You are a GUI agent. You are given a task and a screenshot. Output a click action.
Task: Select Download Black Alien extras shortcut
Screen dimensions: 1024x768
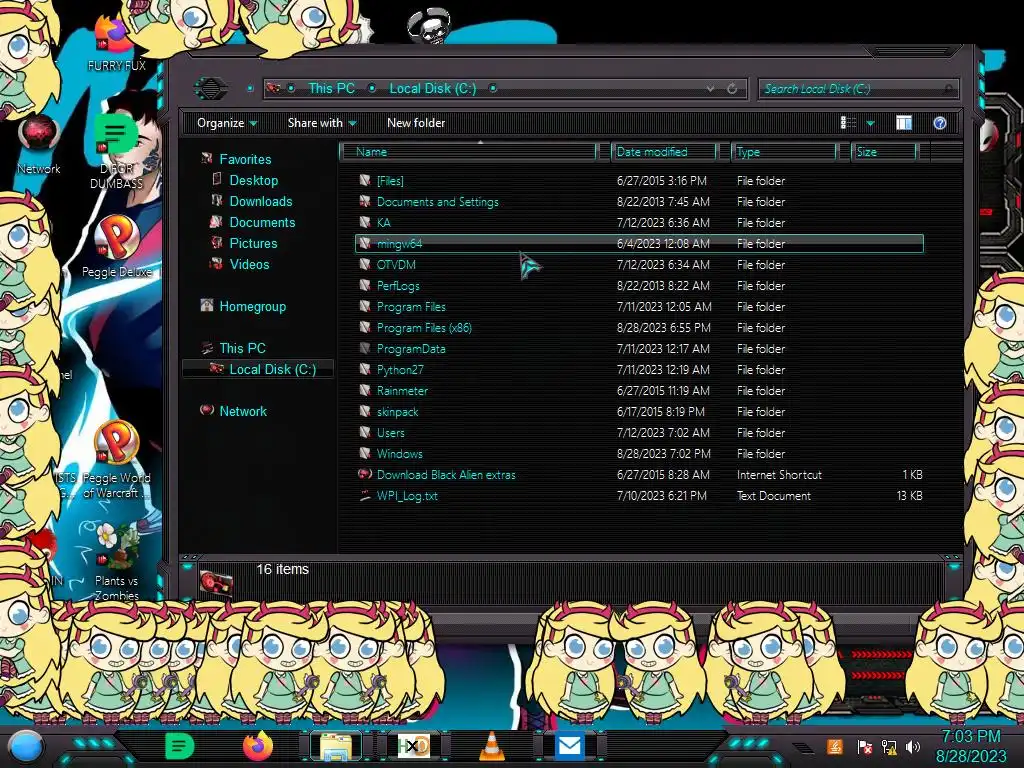(446, 475)
